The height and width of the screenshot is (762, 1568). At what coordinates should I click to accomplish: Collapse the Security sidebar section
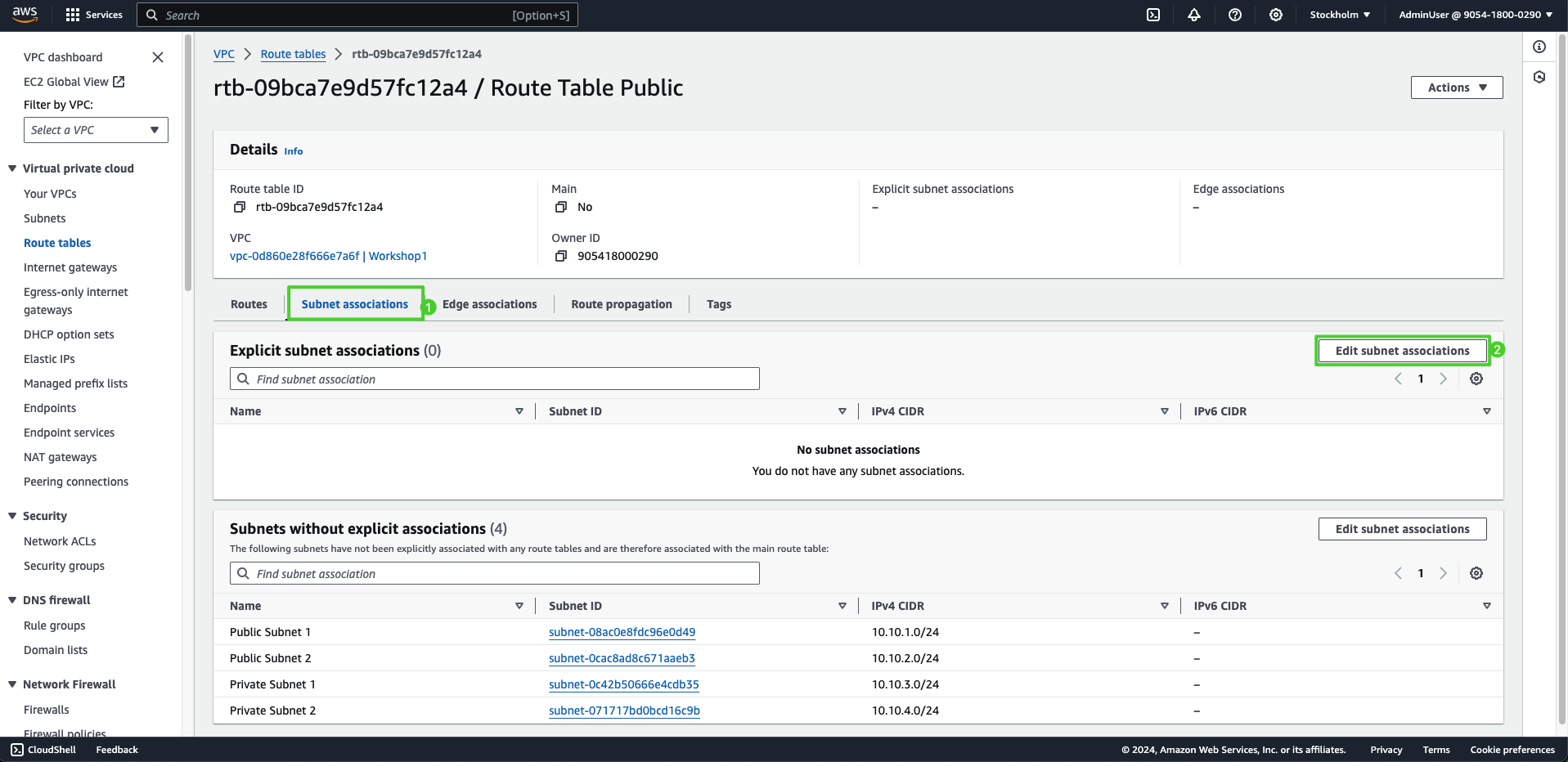pyautogui.click(x=12, y=516)
